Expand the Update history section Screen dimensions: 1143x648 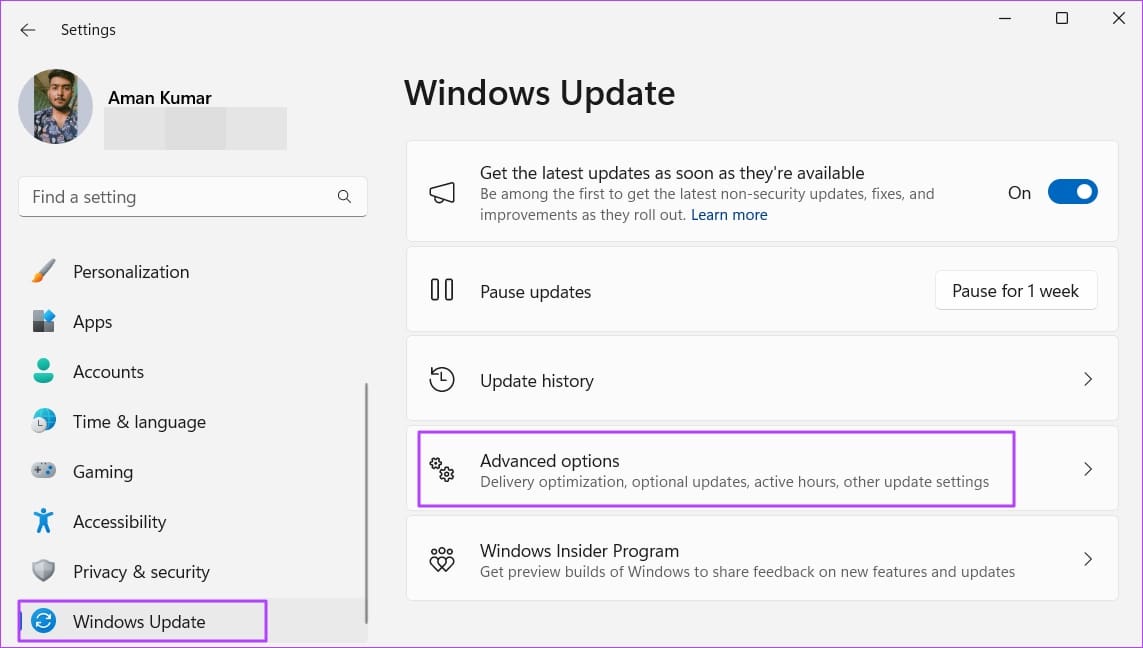pos(1088,379)
